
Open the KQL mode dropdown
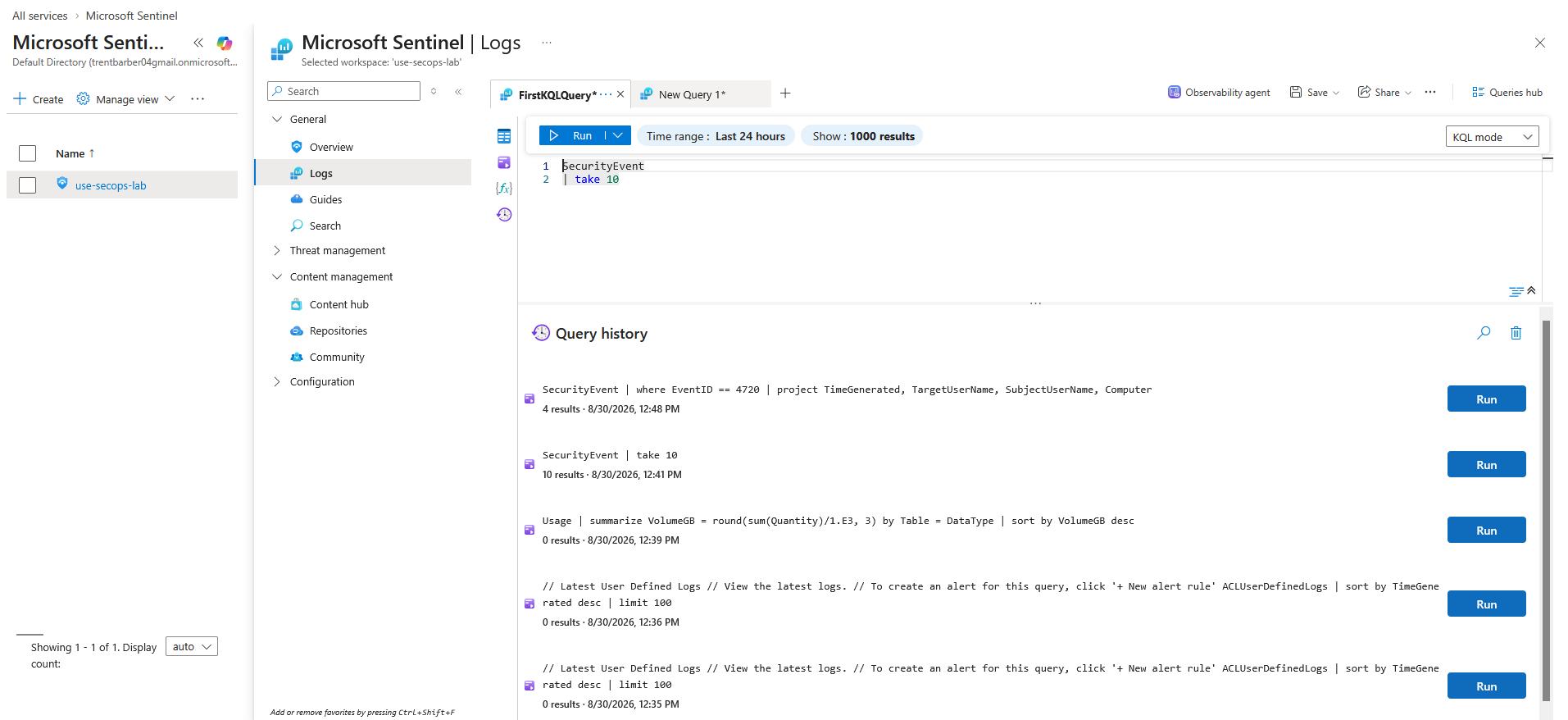(x=1492, y=137)
